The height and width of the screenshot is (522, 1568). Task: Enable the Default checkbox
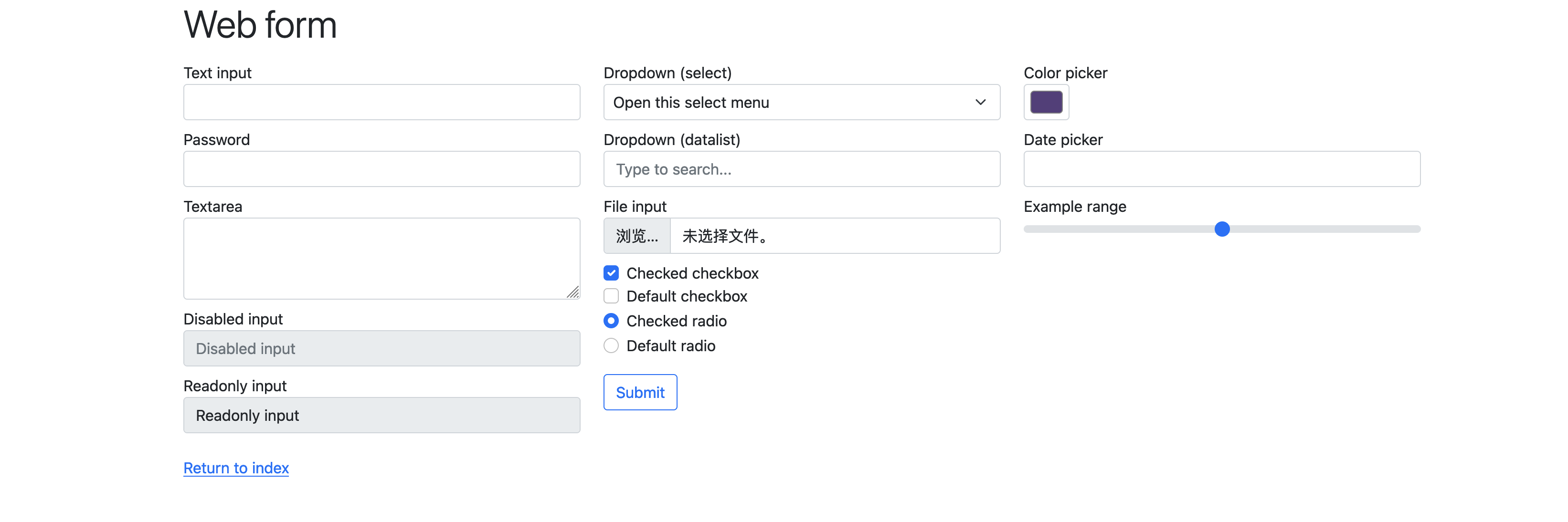coord(611,297)
